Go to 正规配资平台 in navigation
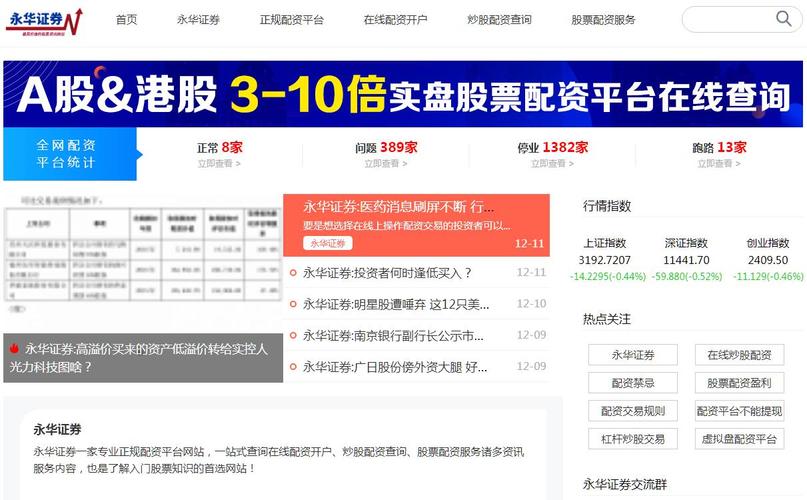Image resolution: width=807 pixels, height=500 pixels. tap(291, 20)
